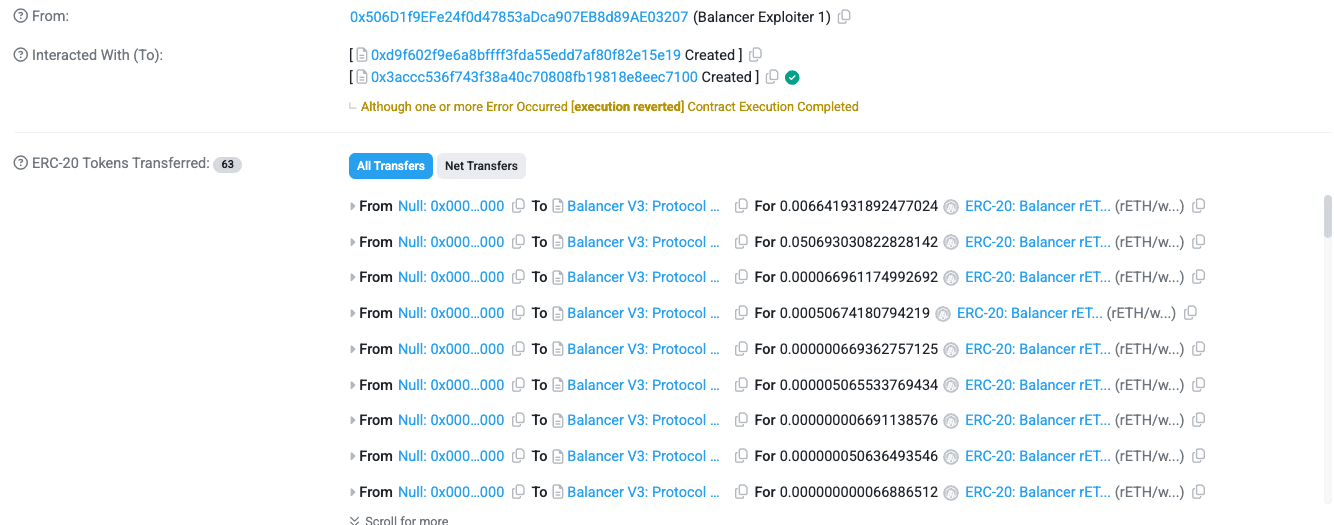Viewport: 1334px width, 525px height.
Task: Switch to the All Transfers tab
Action: click(x=390, y=166)
